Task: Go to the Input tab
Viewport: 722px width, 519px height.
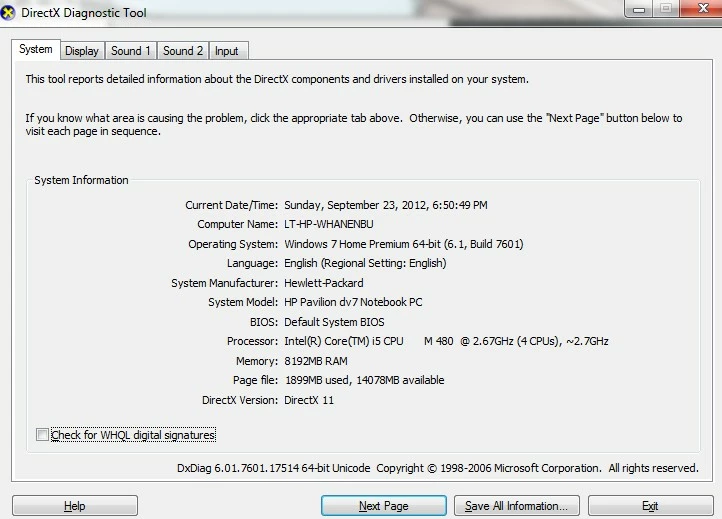Action: [x=227, y=51]
